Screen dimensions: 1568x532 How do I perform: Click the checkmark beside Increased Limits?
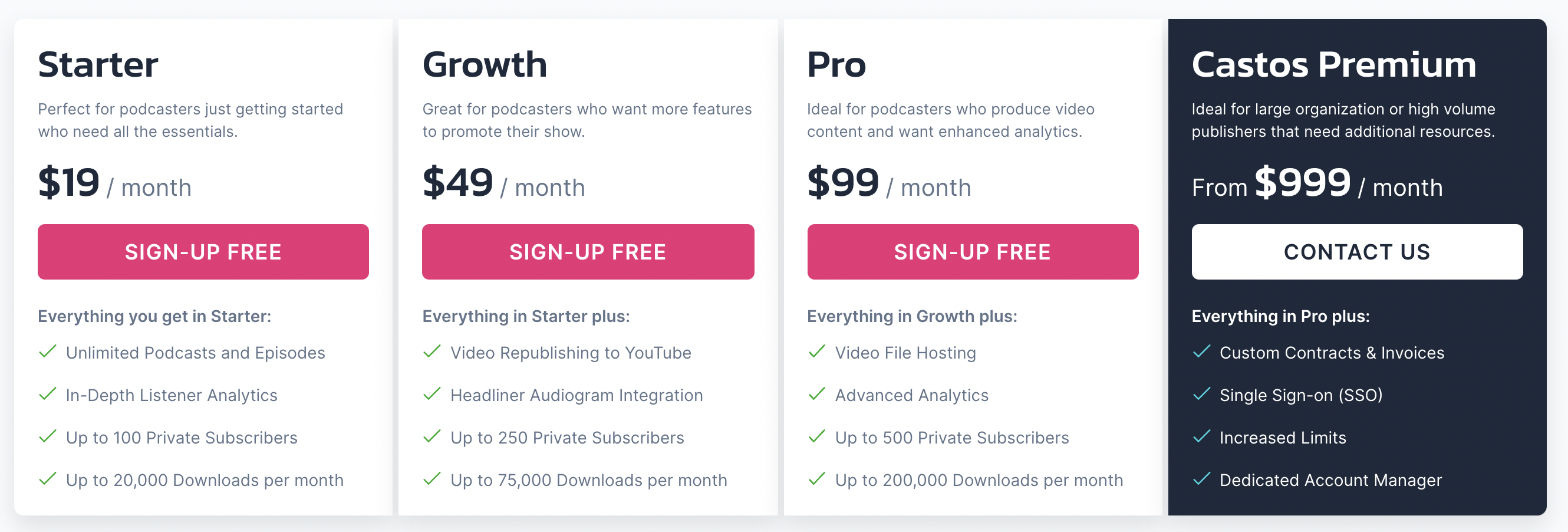click(1201, 437)
